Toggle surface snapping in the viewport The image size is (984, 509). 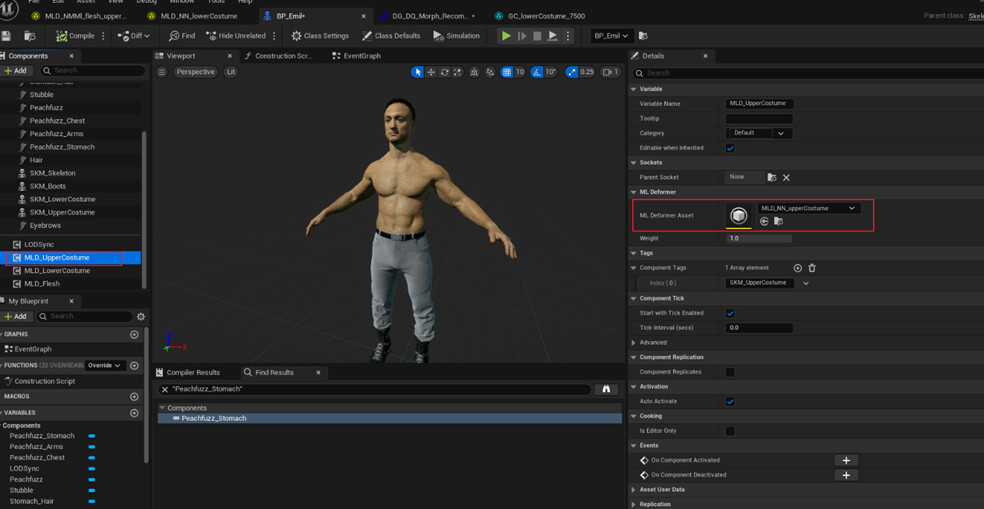coord(489,72)
